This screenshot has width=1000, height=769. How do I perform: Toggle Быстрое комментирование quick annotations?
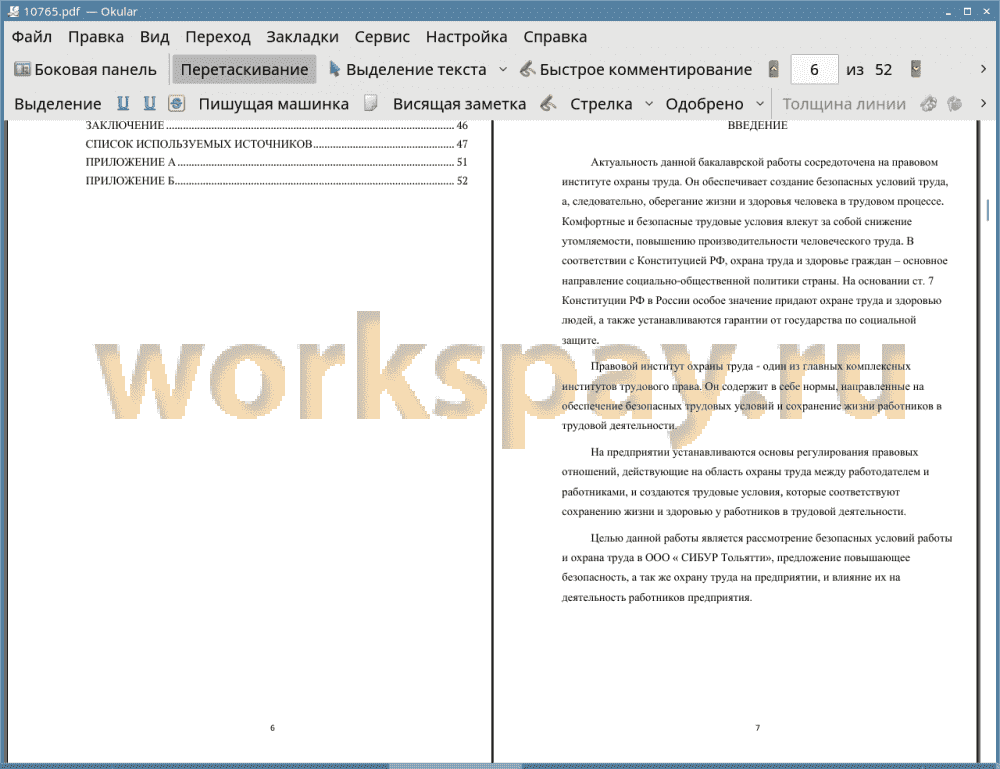click(x=635, y=70)
